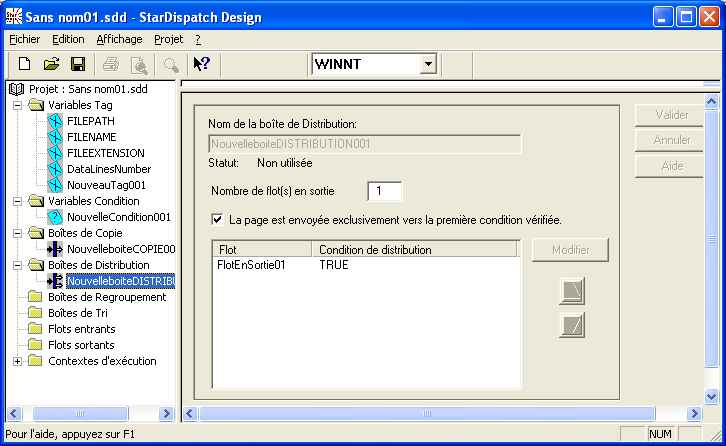Open the Projet menu
This screenshot has width=726, height=446.
pos(168,39)
